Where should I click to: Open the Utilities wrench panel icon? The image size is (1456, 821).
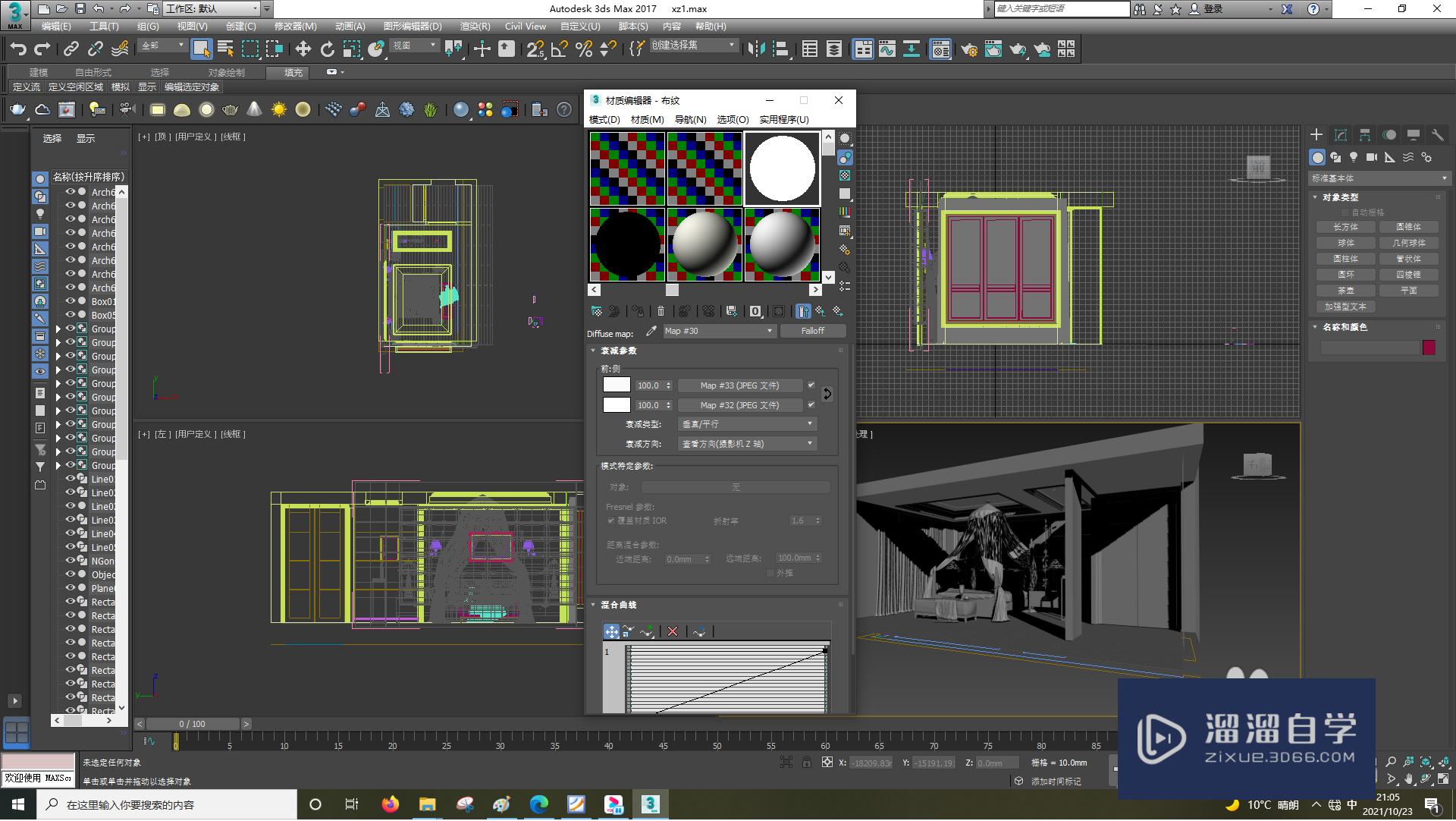[x=1437, y=135]
